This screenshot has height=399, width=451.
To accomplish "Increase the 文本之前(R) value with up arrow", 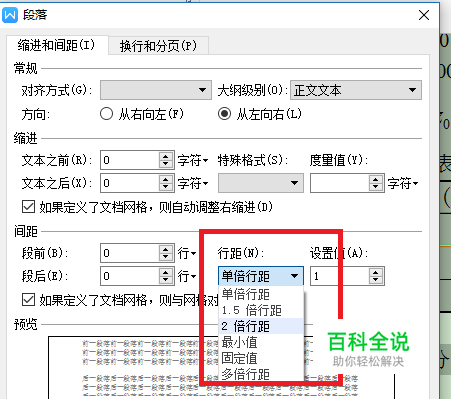I will (x=166, y=156).
